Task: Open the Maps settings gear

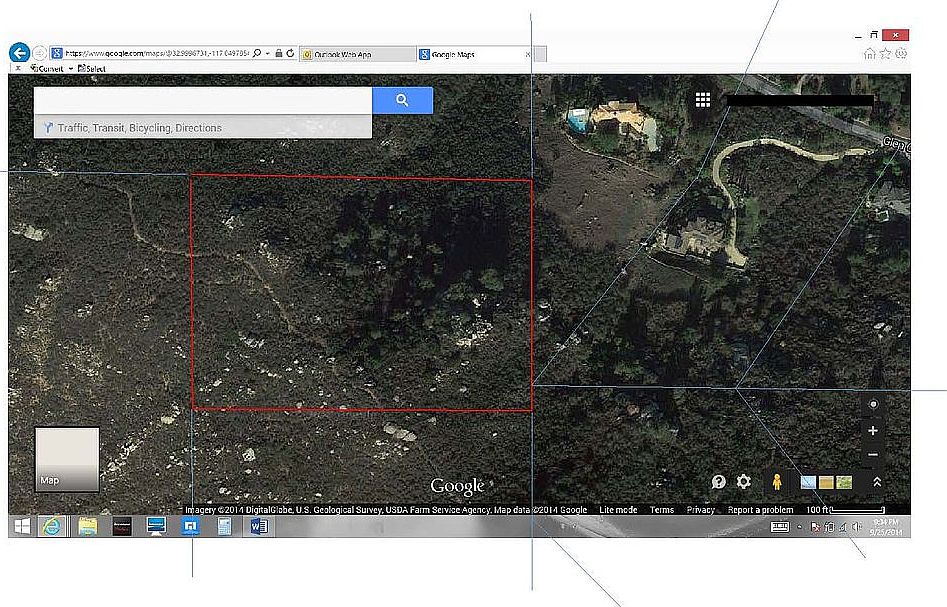Action: 744,482
